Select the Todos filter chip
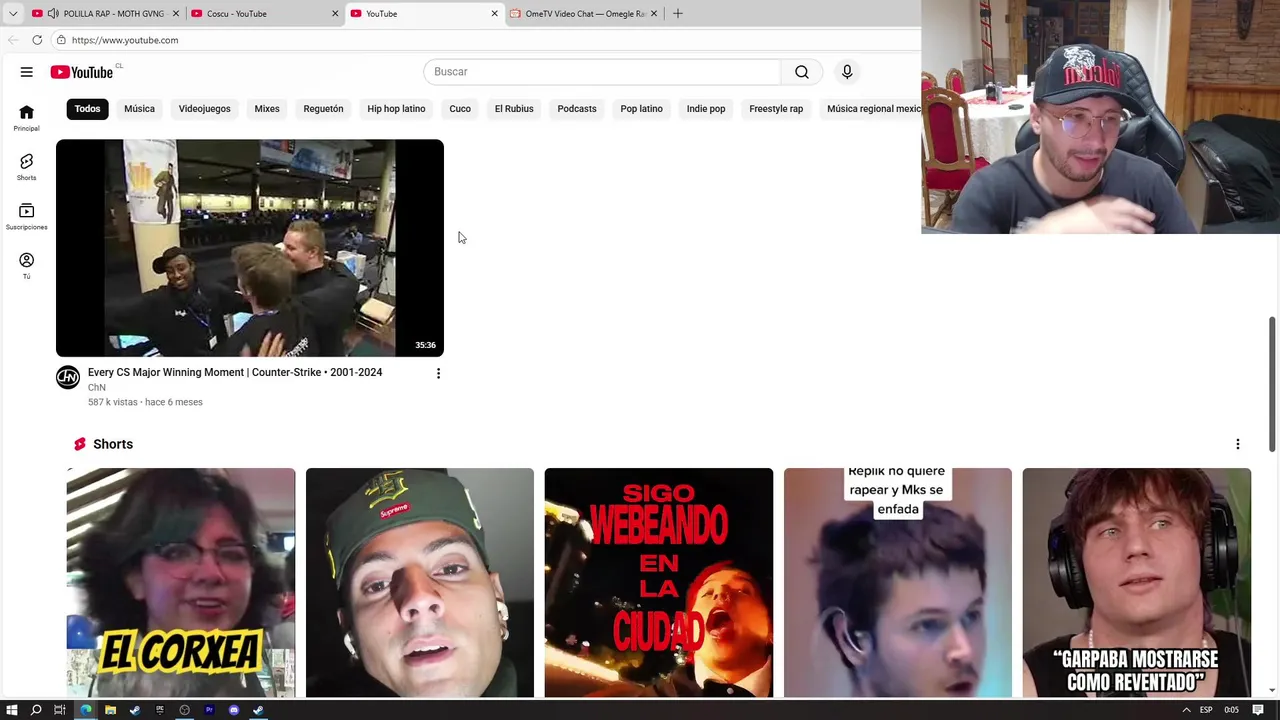Image resolution: width=1280 pixels, height=720 pixels. pos(87,108)
